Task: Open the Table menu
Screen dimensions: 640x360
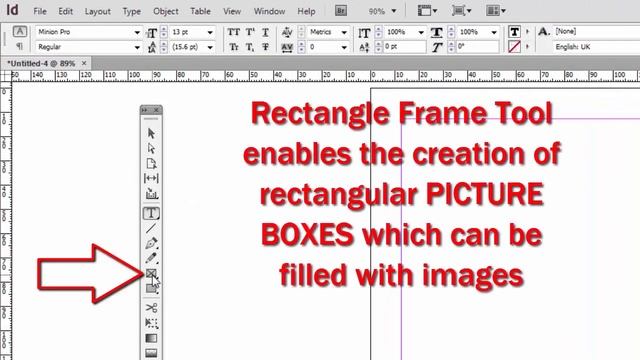Action: pyautogui.click(x=200, y=11)
